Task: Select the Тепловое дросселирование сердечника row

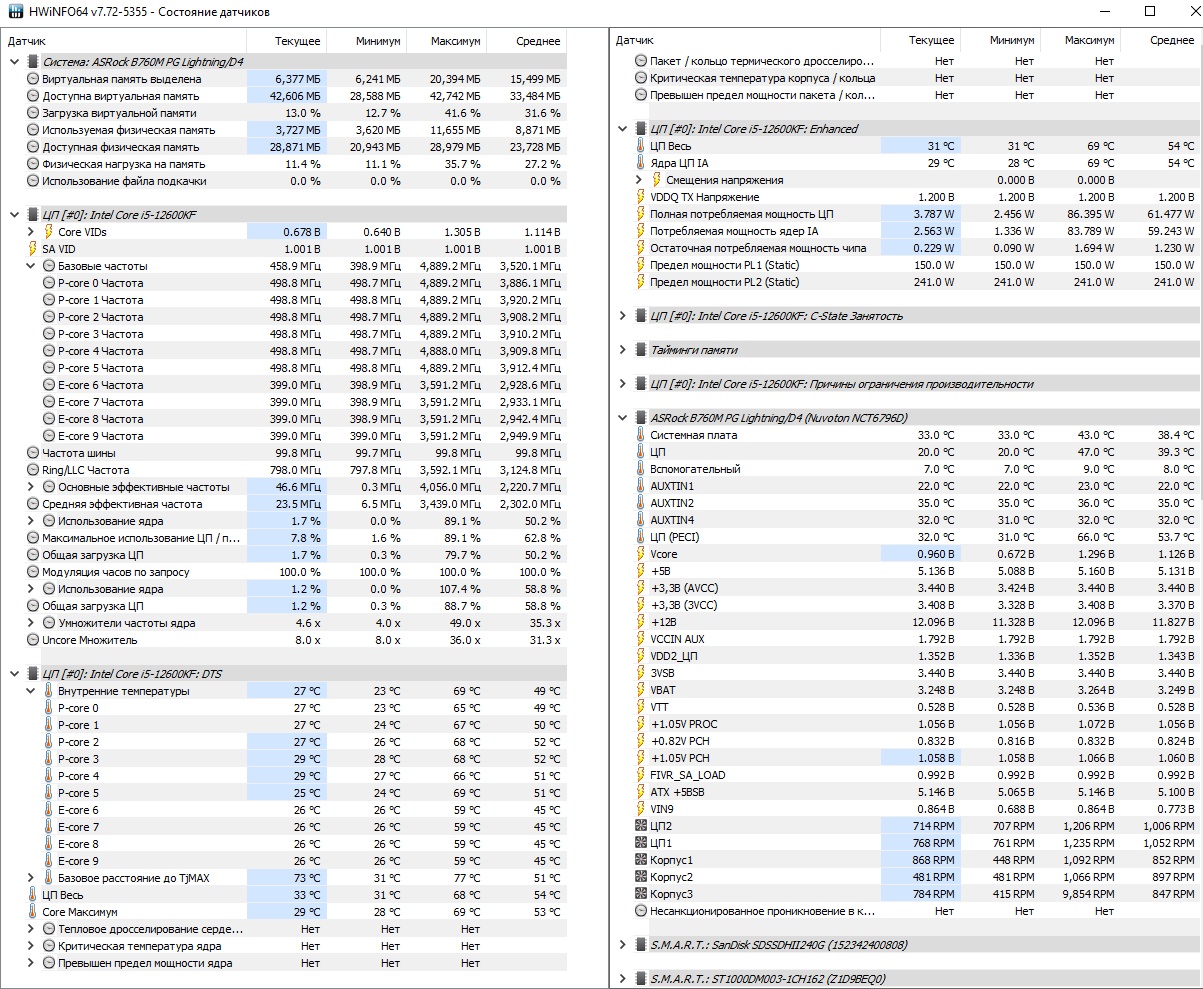Action: 285,929
